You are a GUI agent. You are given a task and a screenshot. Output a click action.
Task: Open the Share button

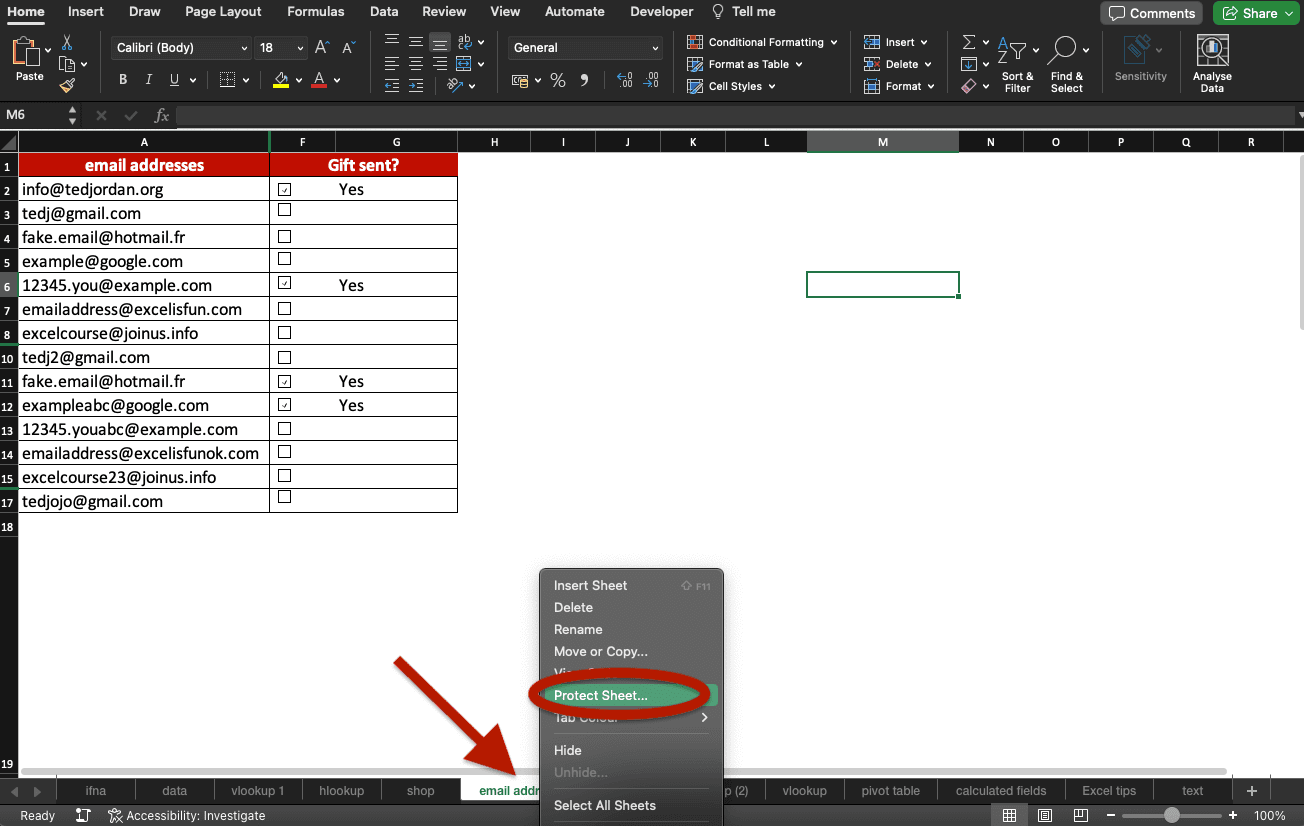1256,13
